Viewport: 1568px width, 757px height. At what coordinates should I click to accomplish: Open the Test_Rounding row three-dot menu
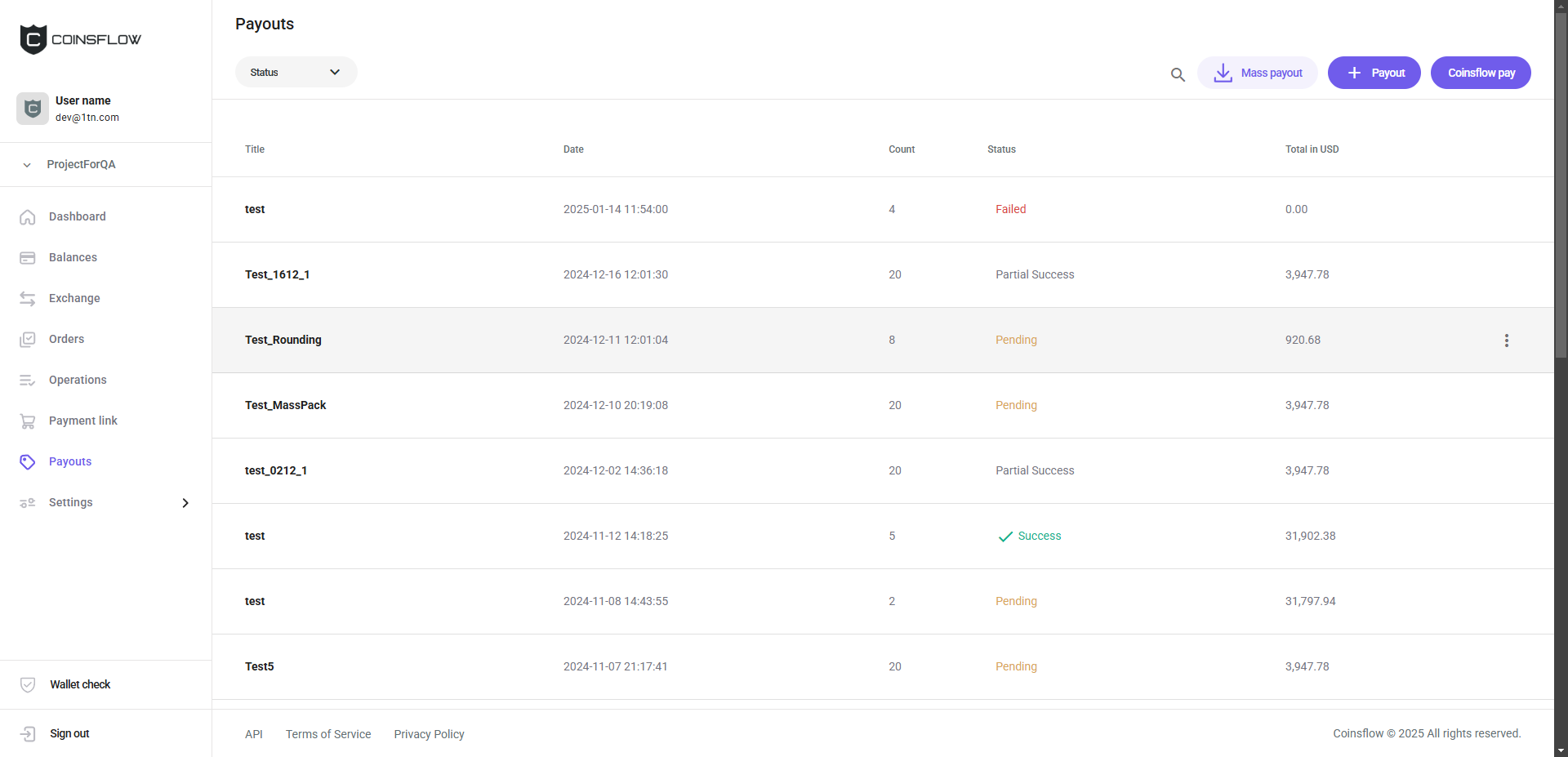click(x=1507, y=341)
